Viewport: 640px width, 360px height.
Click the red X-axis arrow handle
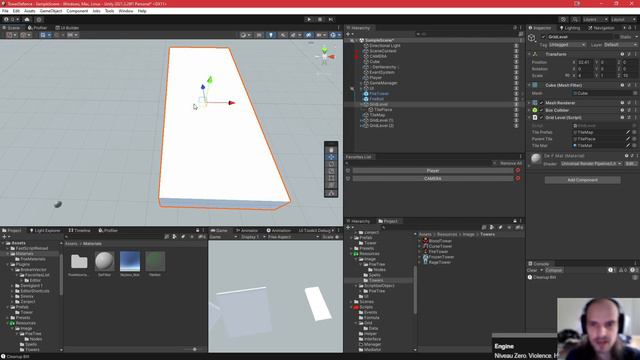(x=232, y=103)
